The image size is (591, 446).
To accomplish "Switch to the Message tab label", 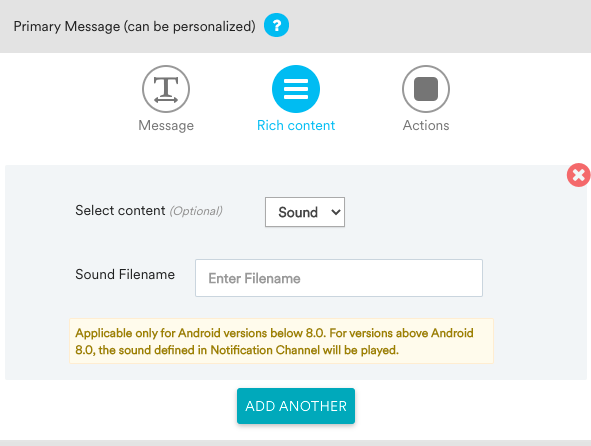I will point(166,125).
